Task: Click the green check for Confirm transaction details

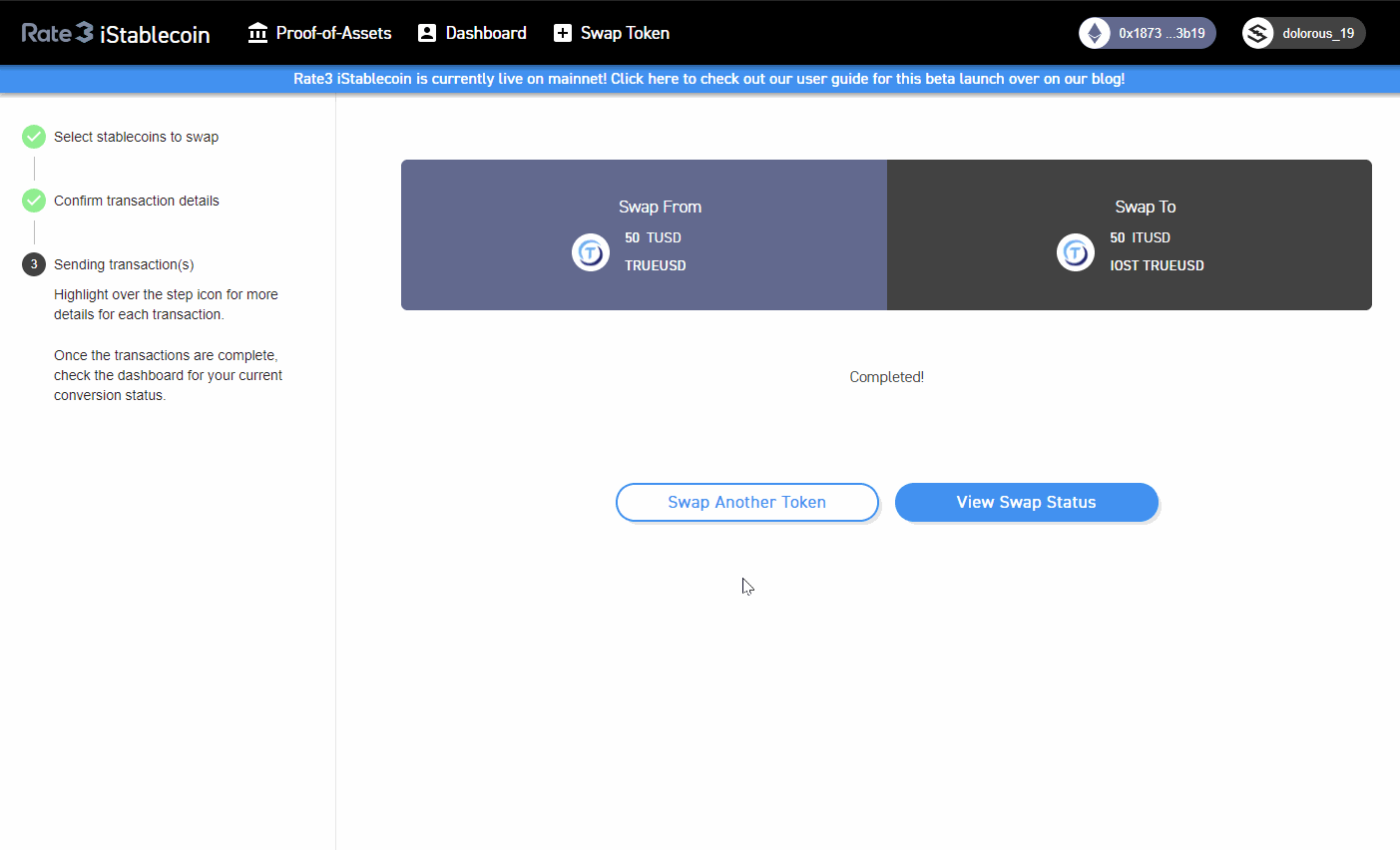Action: coord(34,201)
